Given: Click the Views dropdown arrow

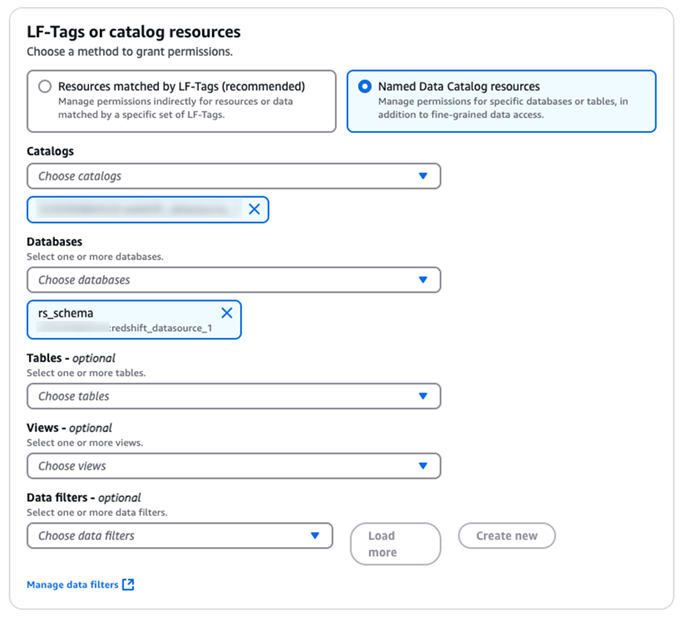Looking at the screenshot, I should 423,466.
